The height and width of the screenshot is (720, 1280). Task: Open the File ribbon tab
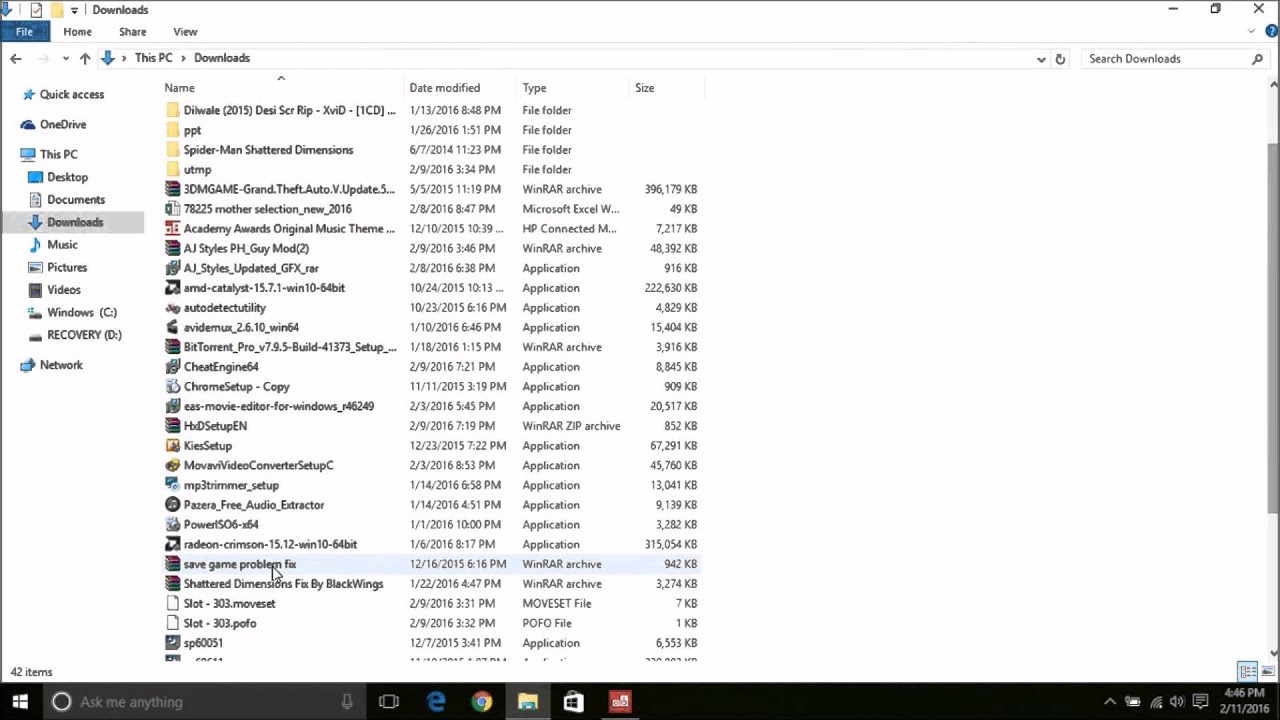(24, 31)
